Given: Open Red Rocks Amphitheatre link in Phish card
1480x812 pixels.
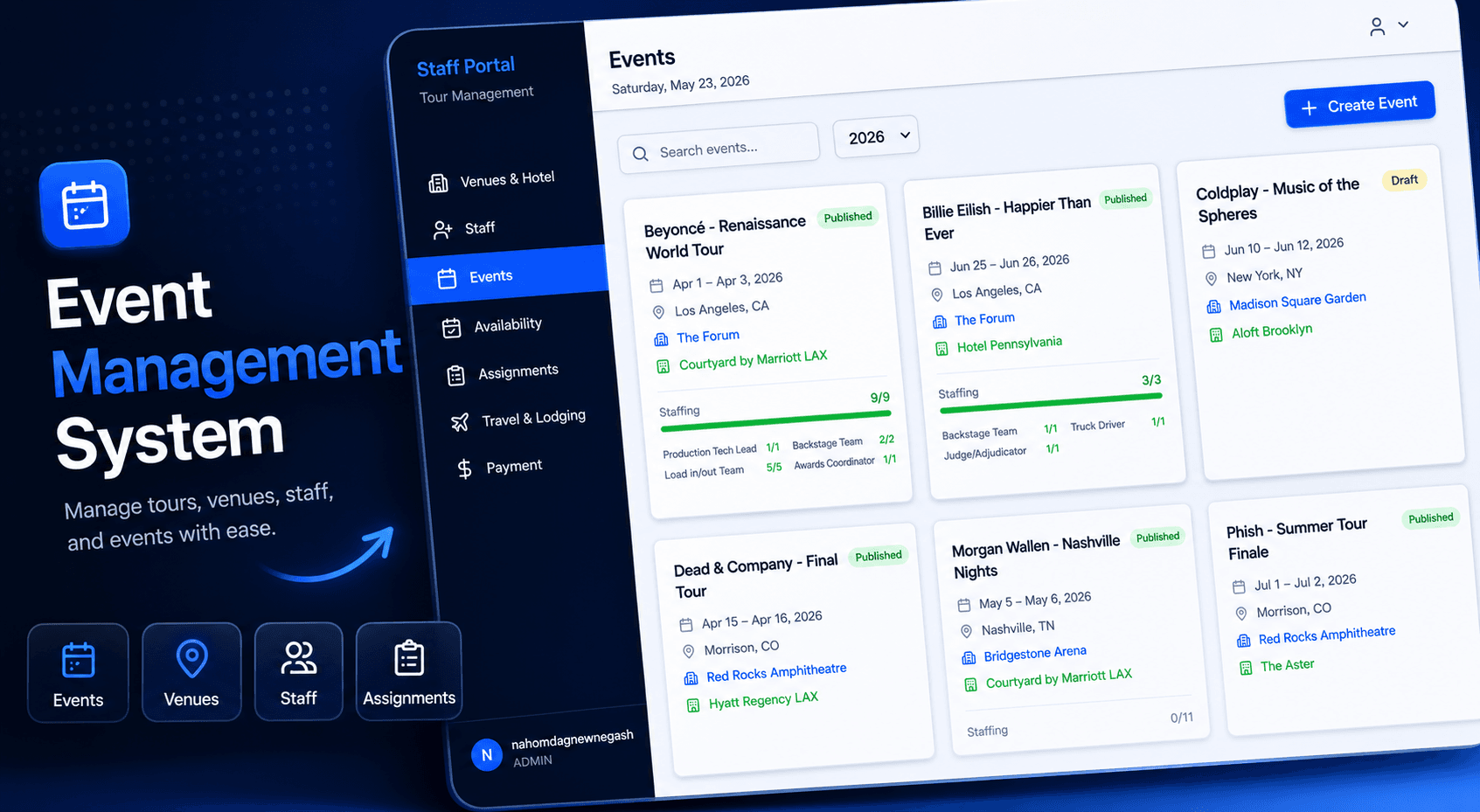Looking at the screenshot, I should tap(1327, 635).
